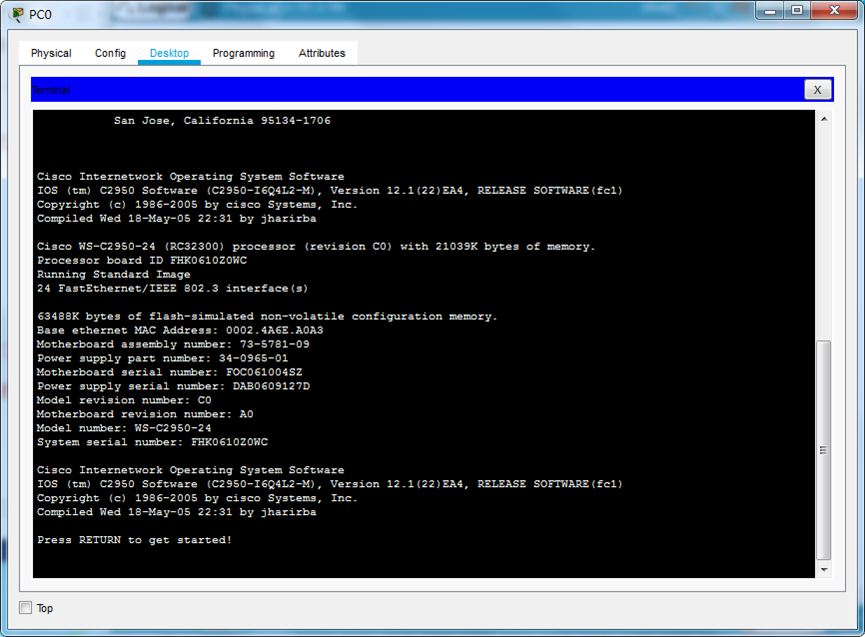Enable the Top checkbox
Viewport: 865px width, 637px height.
pyautogui.click(x=25, y=608)
